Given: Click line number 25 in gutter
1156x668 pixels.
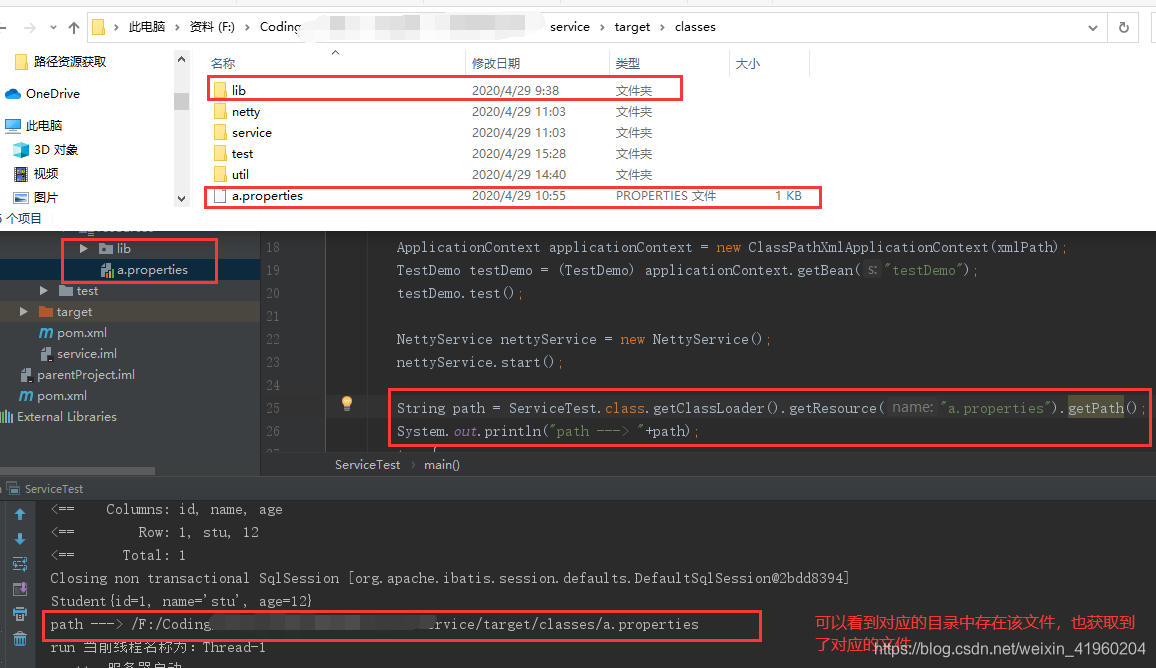Looking at the screenshot, I should pos(273,408).
